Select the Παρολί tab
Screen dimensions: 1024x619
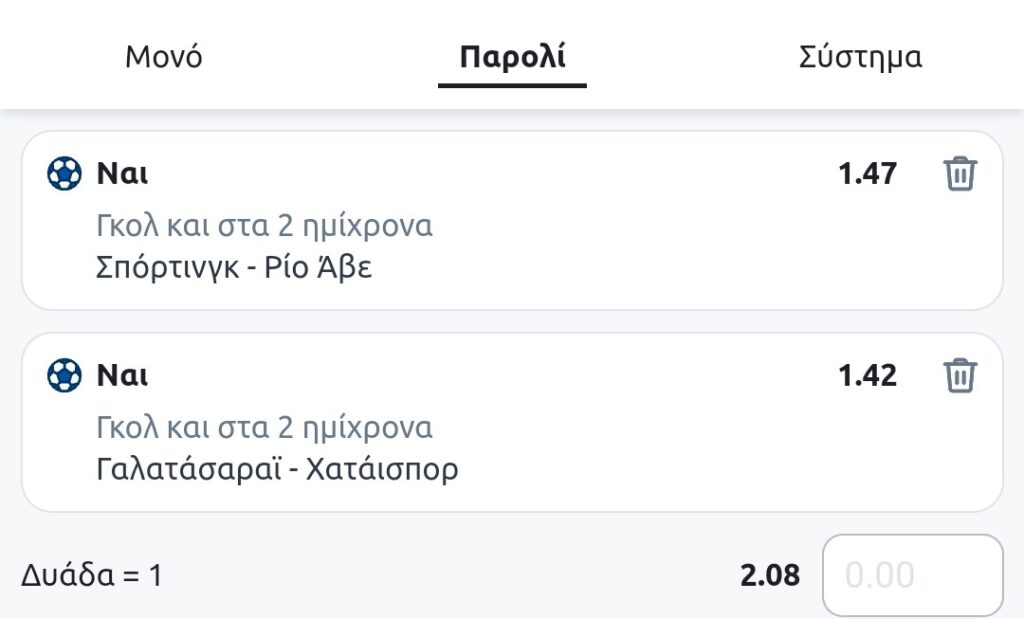[x=512, y=57]
